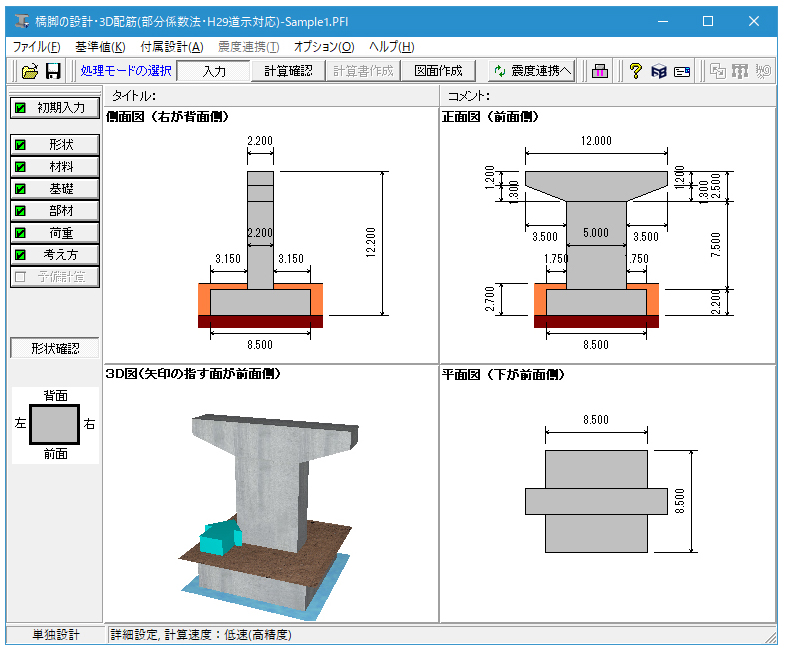Screen dimensions: 785x652
Task: Click the 震度連携へ button with green arrows
Action: pos(532,71)
